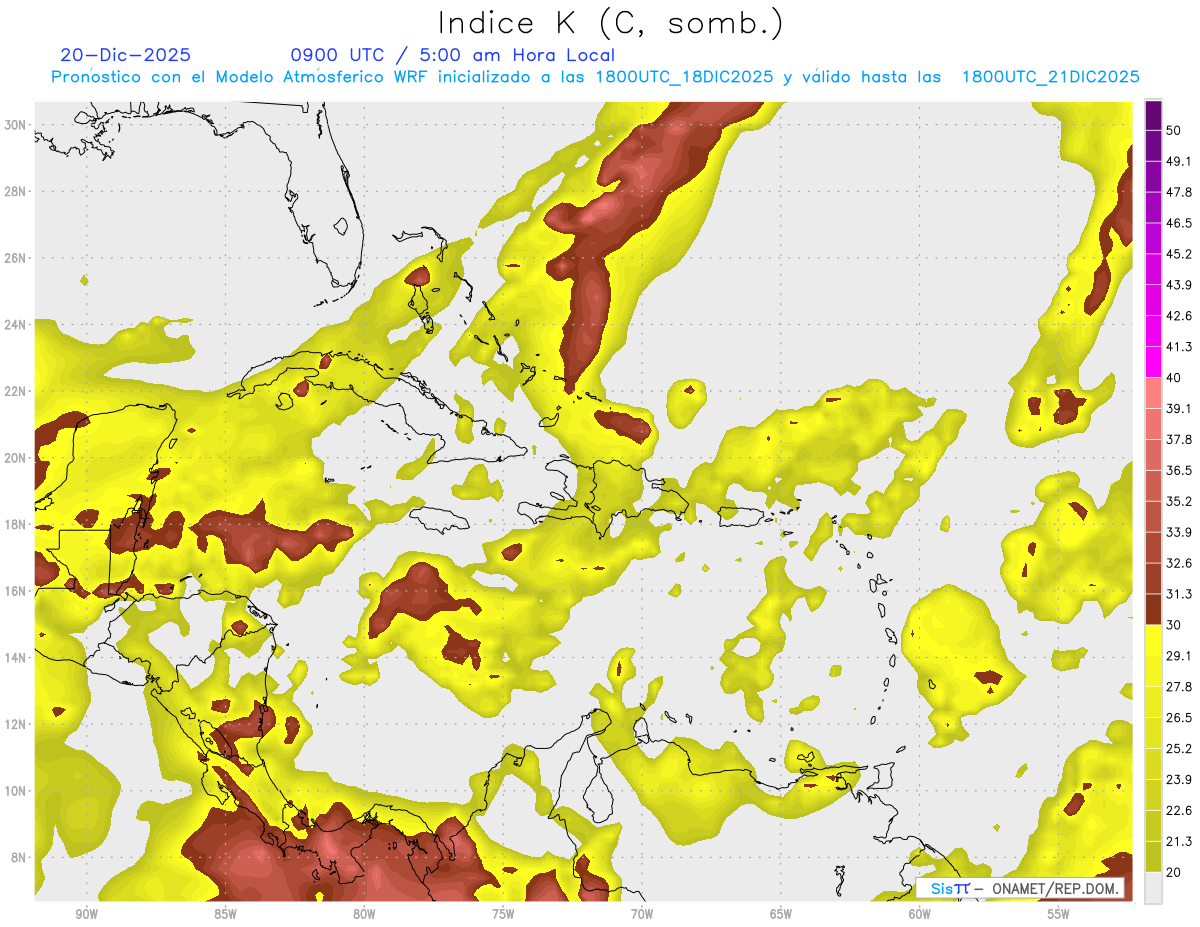Click the bright yellow colorbar swatch between 29.1 and 30

[1154, 640]
